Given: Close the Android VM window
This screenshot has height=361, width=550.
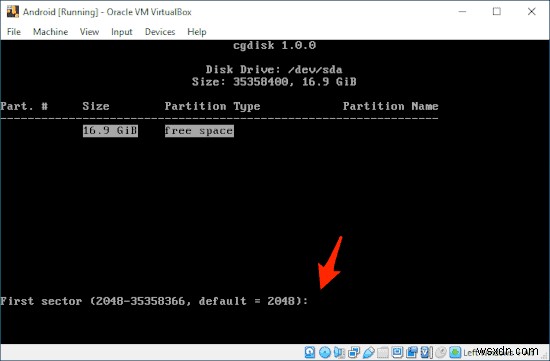Looking at the screenshot, I should [x=531, y=12].
